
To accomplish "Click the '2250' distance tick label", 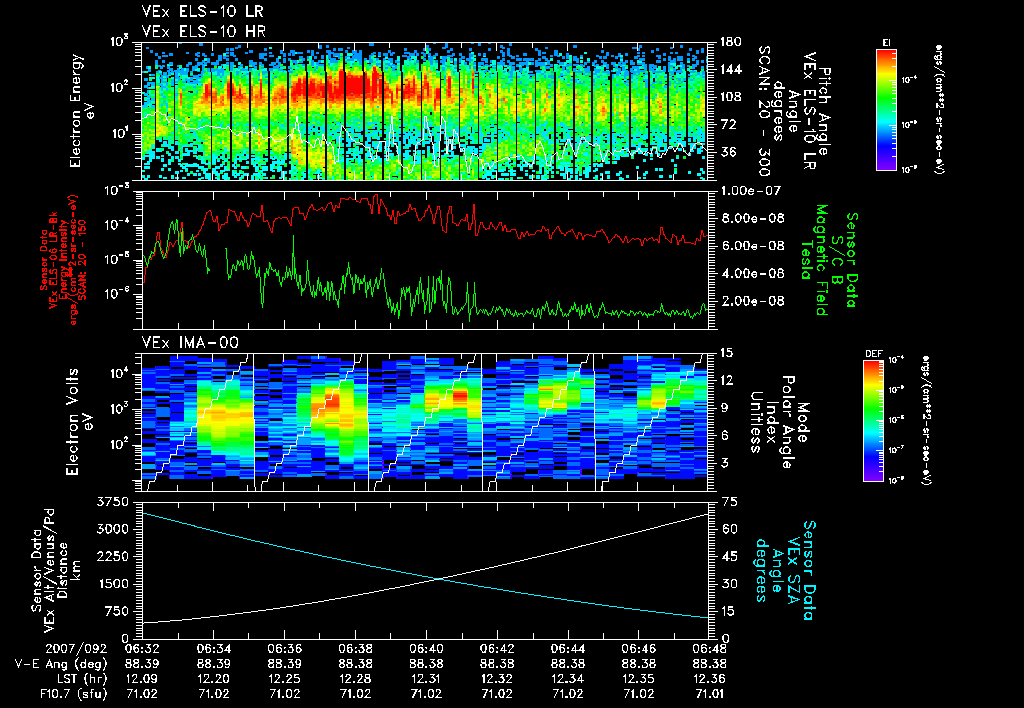I will pyautogui.click(x=113, y=556).
